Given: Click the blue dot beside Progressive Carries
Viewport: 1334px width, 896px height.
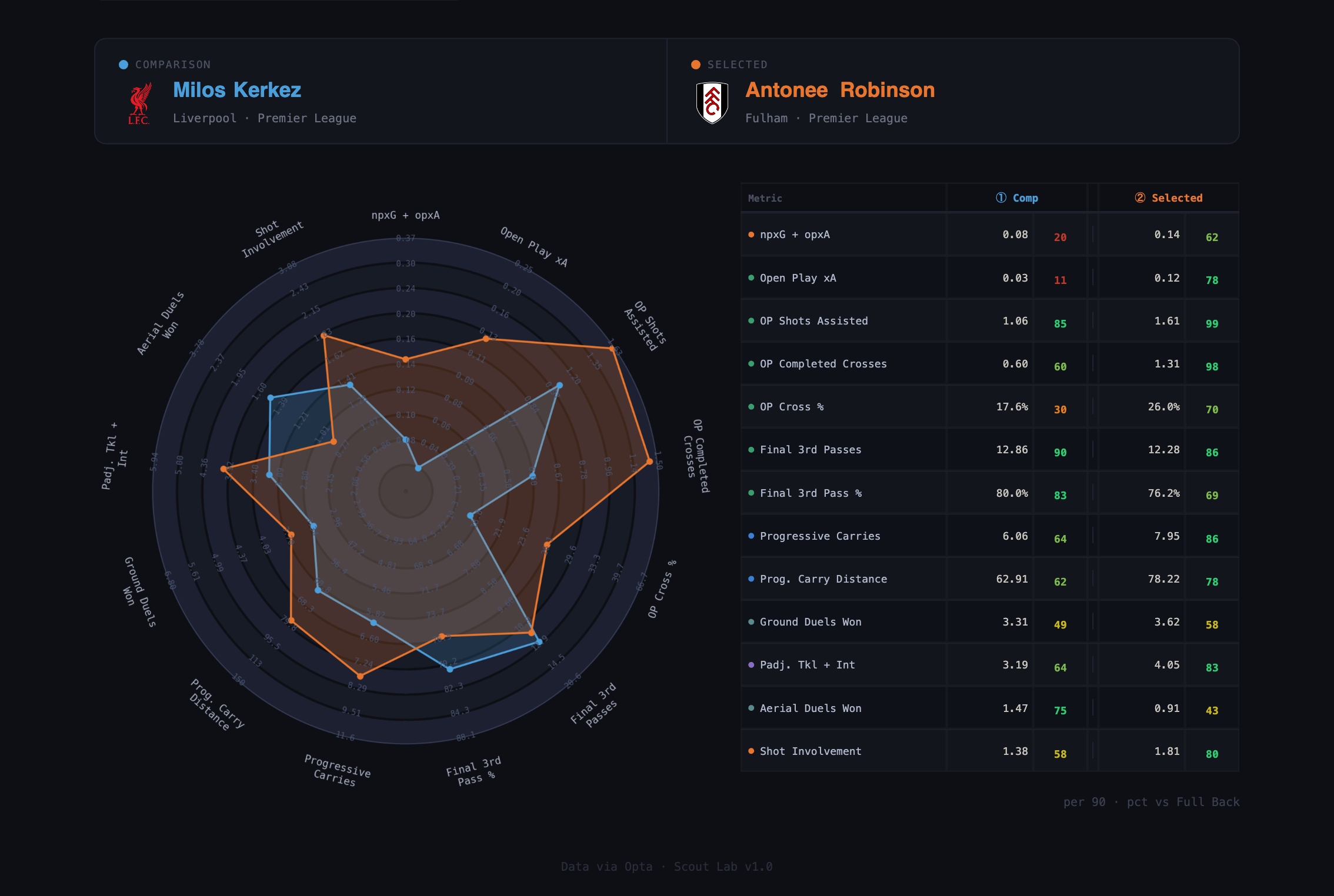Looking at the screenshot, I should 751,536.
